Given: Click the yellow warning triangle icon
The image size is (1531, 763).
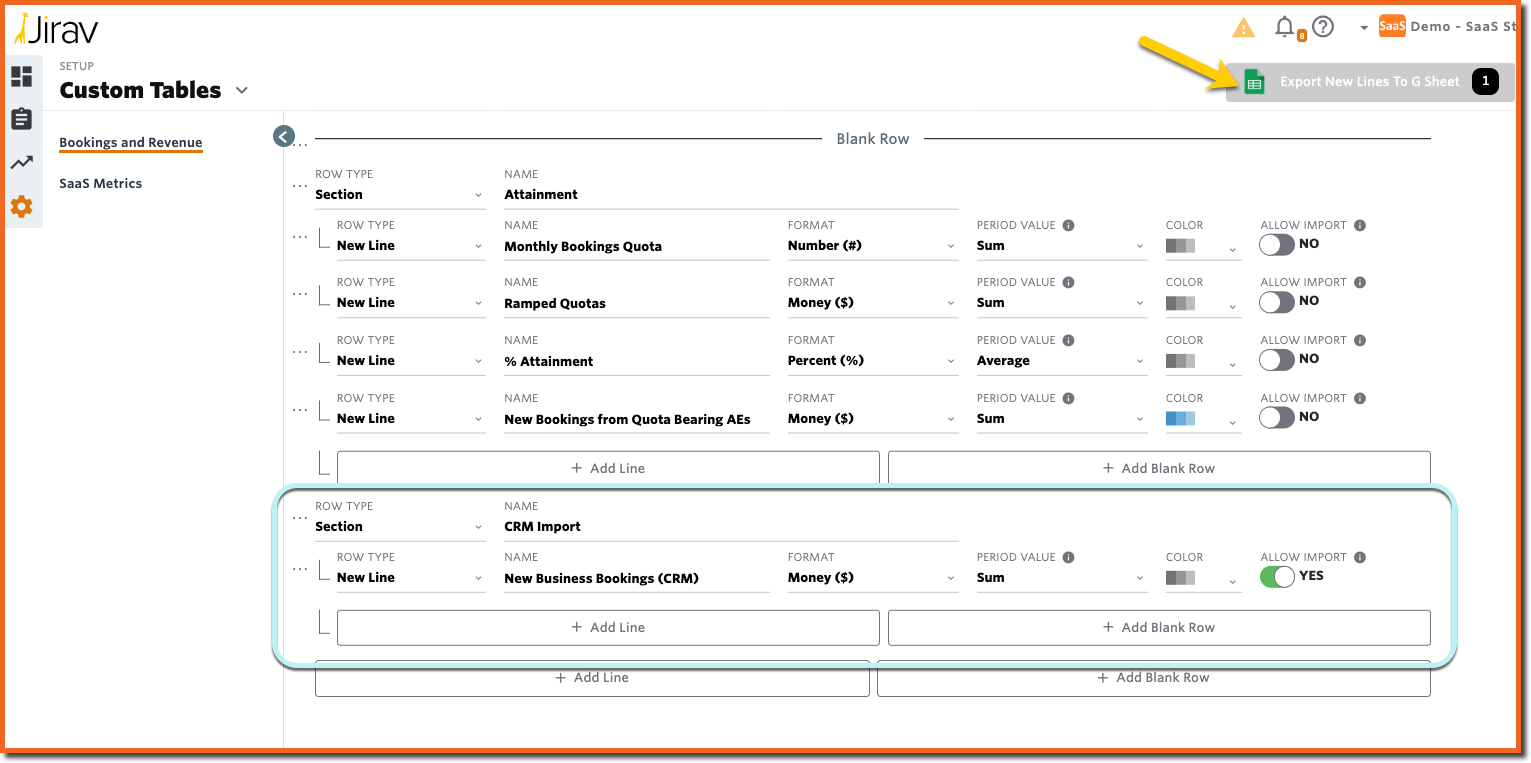Looking at the screenshot, I should pyautogui.click(x=1243, y=28).
